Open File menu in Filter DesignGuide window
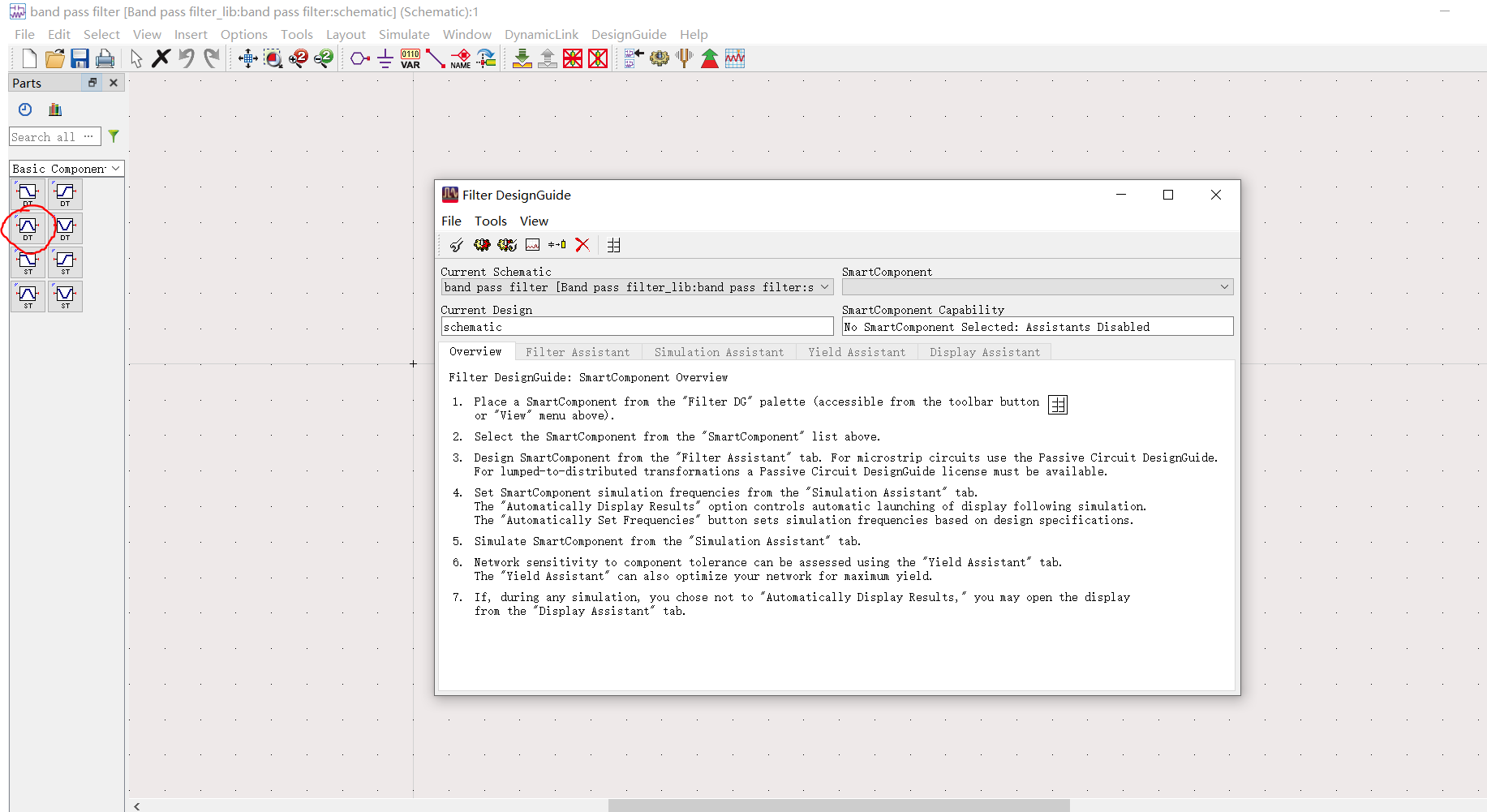 coord(451,221)
